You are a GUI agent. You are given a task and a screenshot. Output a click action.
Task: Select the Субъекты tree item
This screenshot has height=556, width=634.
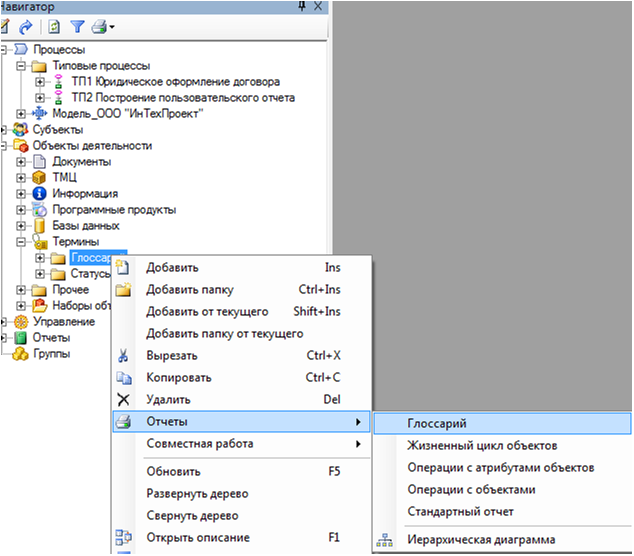coord(58,129)
